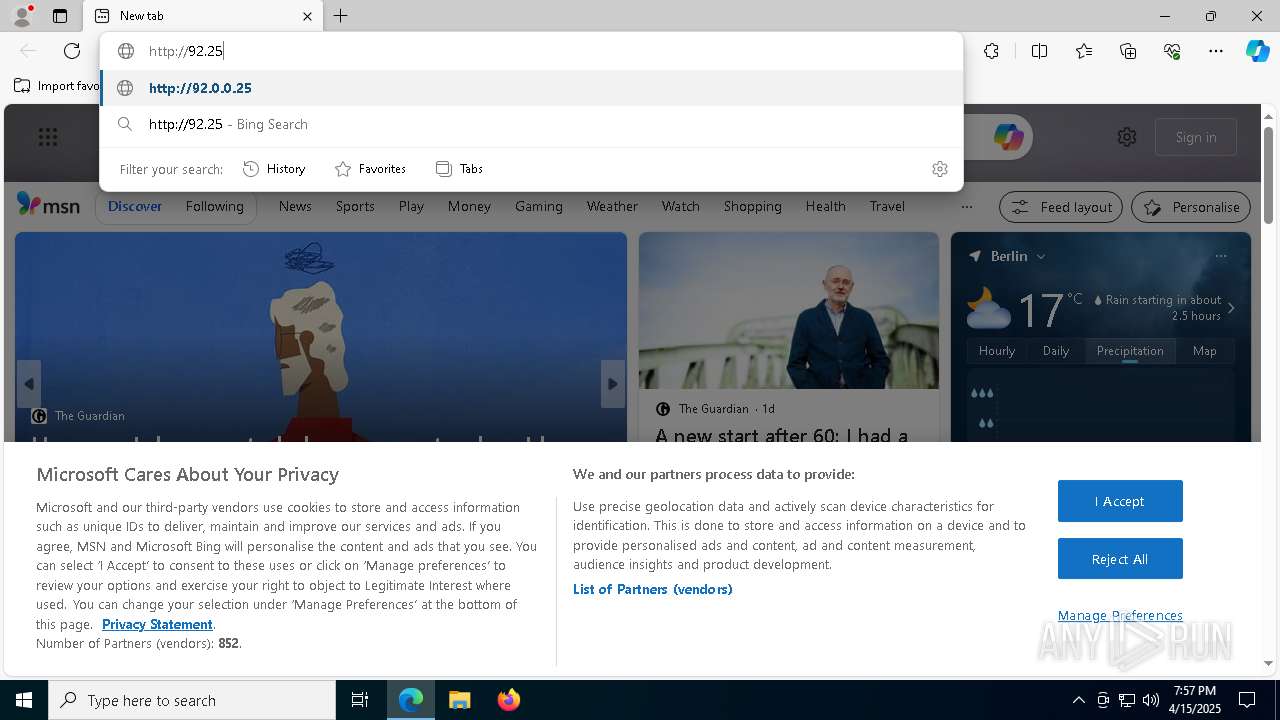Go to previous carousel story
Screen dimensions: 1280x720
click(x=29, y=384)
